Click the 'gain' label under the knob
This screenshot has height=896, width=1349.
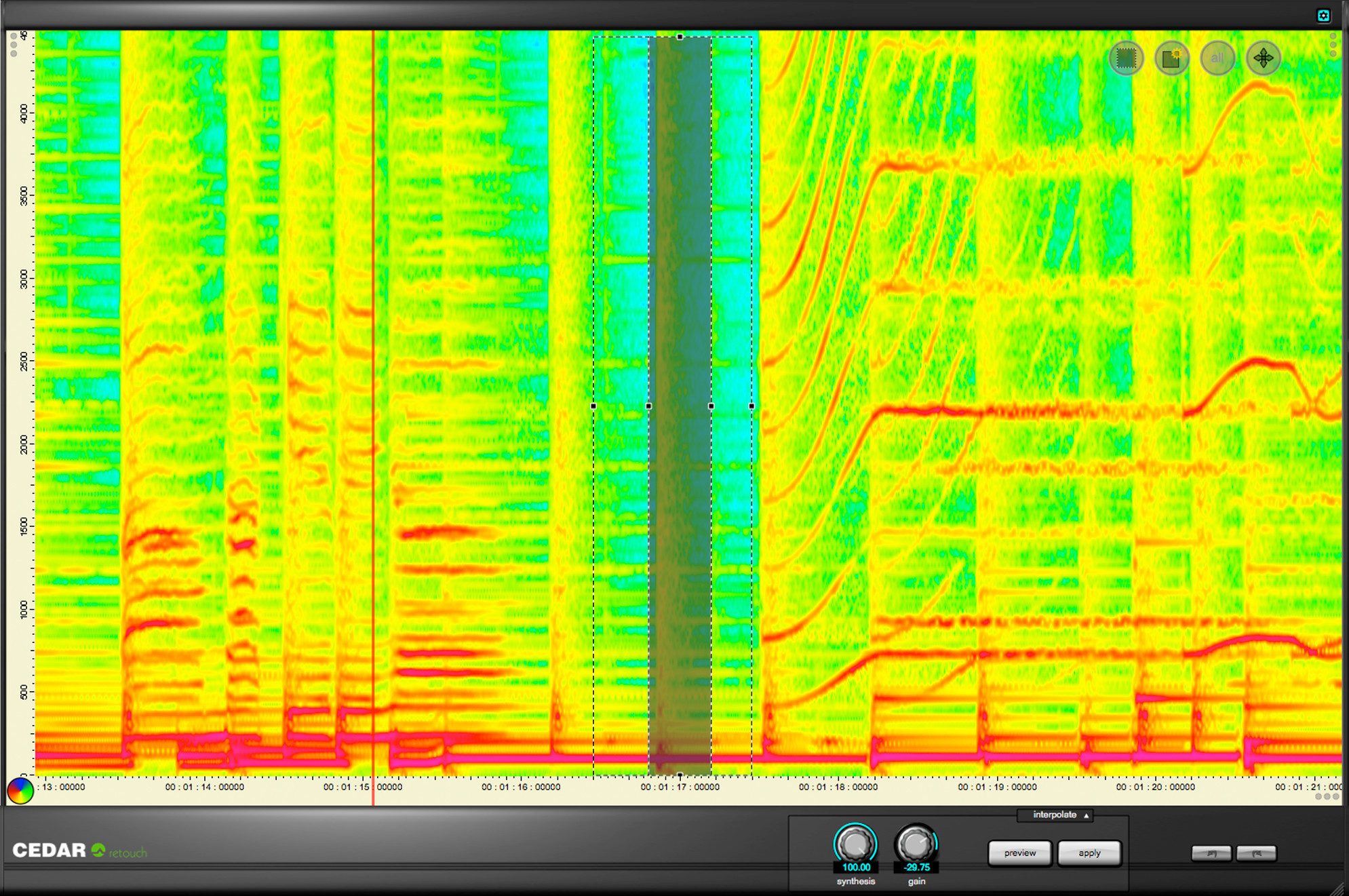(916, 882)
